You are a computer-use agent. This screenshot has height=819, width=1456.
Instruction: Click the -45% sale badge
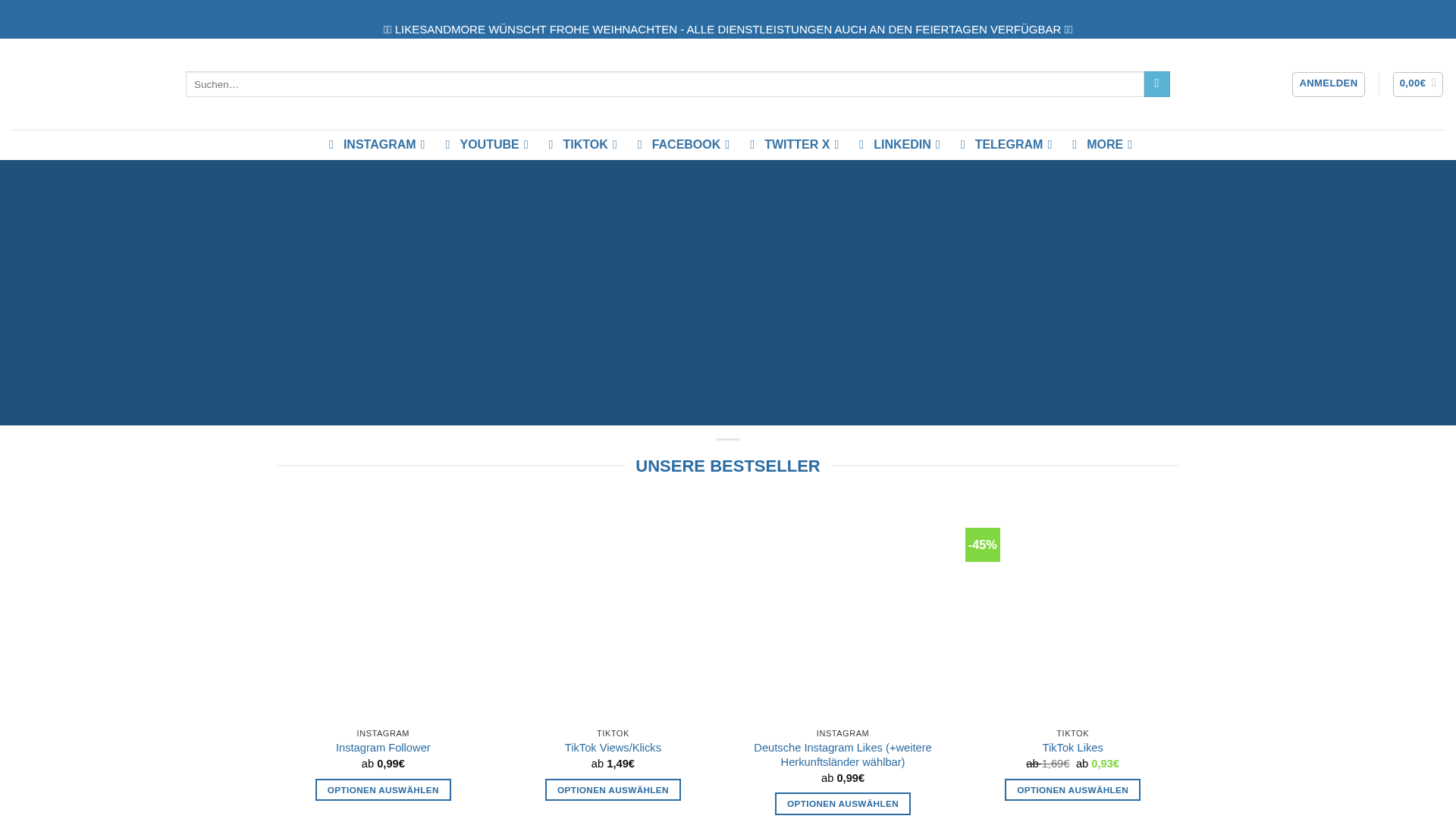(983, 544)
